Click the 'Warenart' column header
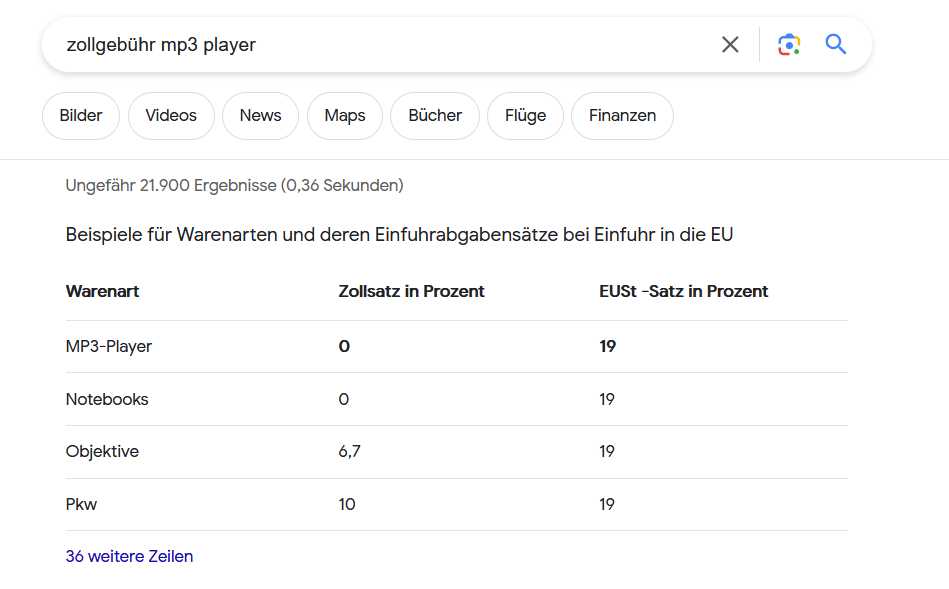The image size is (949, 589). click(102, 292)
